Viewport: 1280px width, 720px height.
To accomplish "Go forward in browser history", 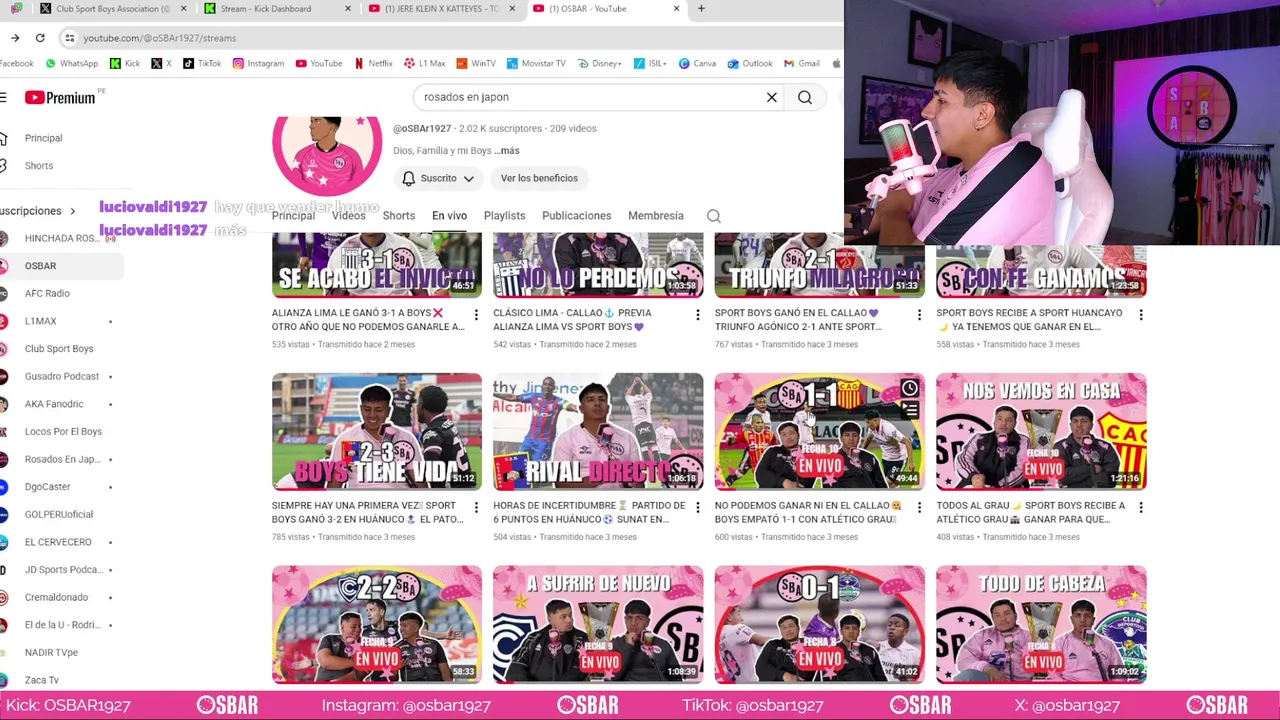I will (x=15, y=38).
